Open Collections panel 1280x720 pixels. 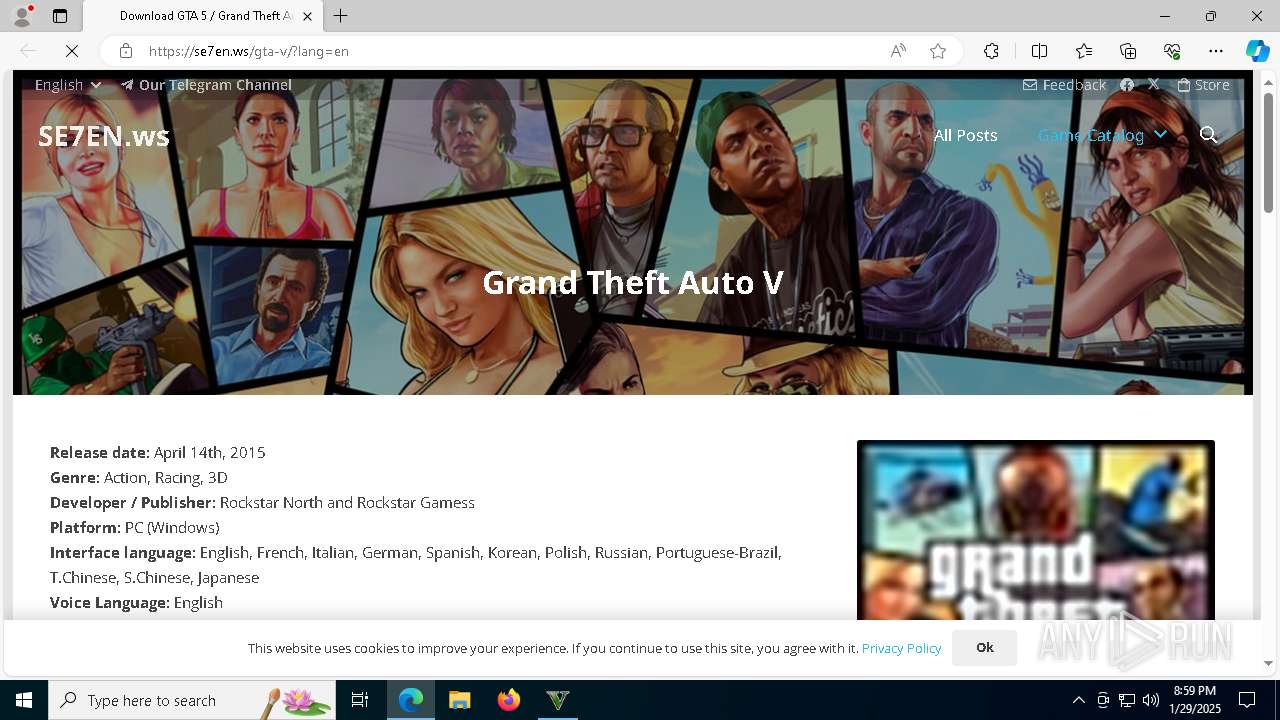click(1128, 51)
